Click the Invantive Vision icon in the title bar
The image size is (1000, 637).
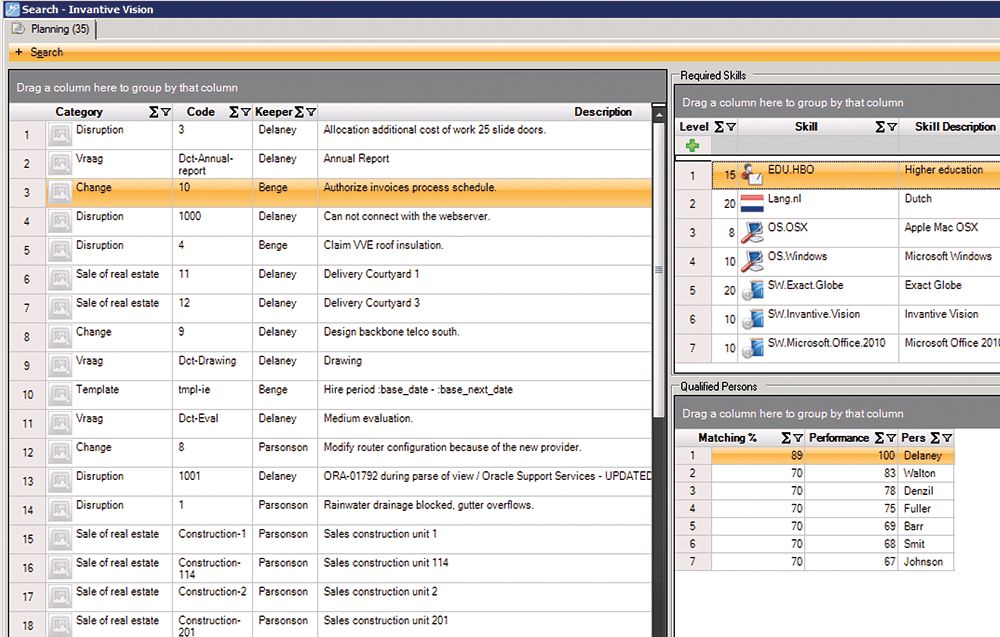[10, 9]
